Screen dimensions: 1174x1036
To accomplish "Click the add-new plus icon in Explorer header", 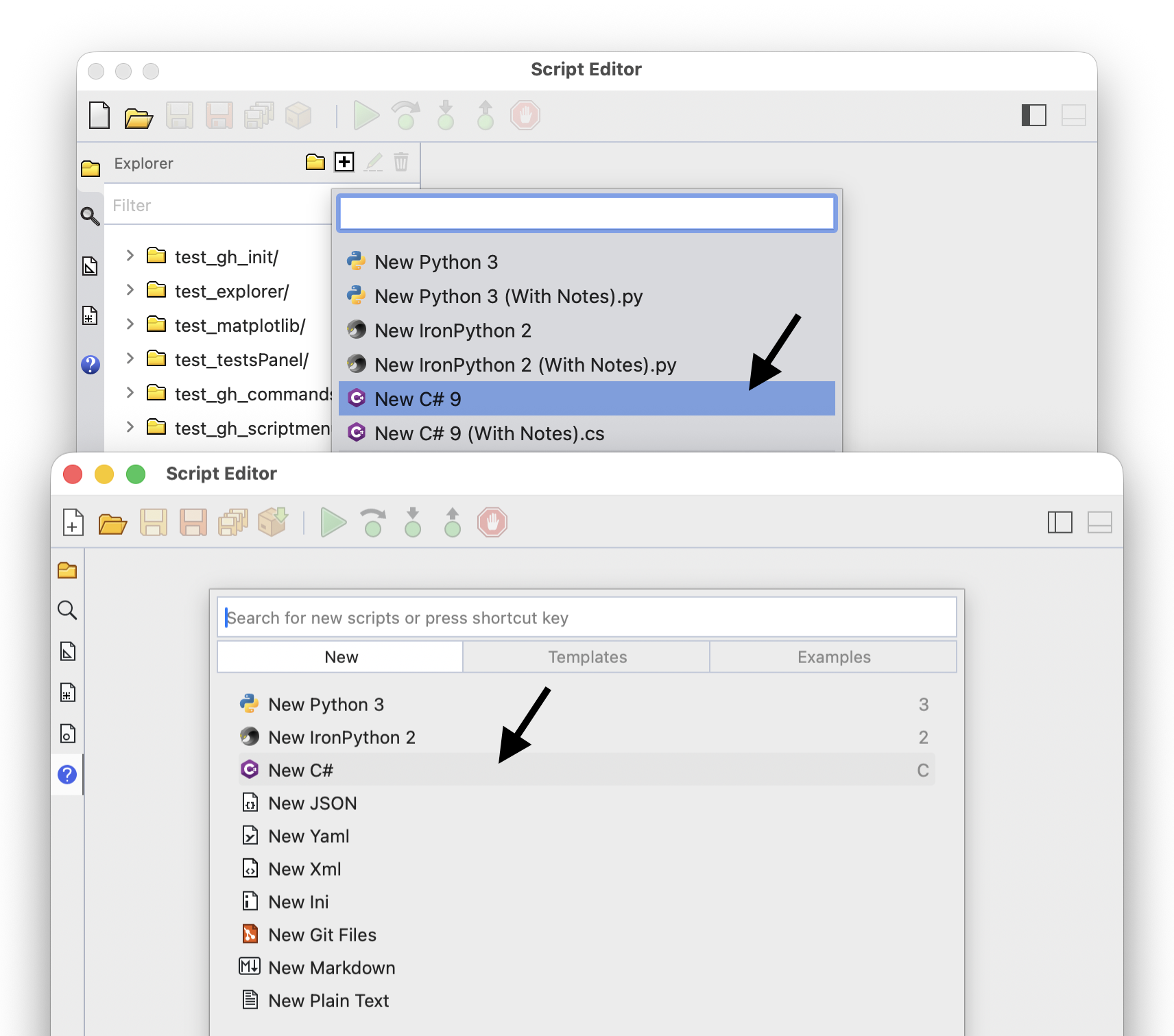I will click(x=344, y=162).
